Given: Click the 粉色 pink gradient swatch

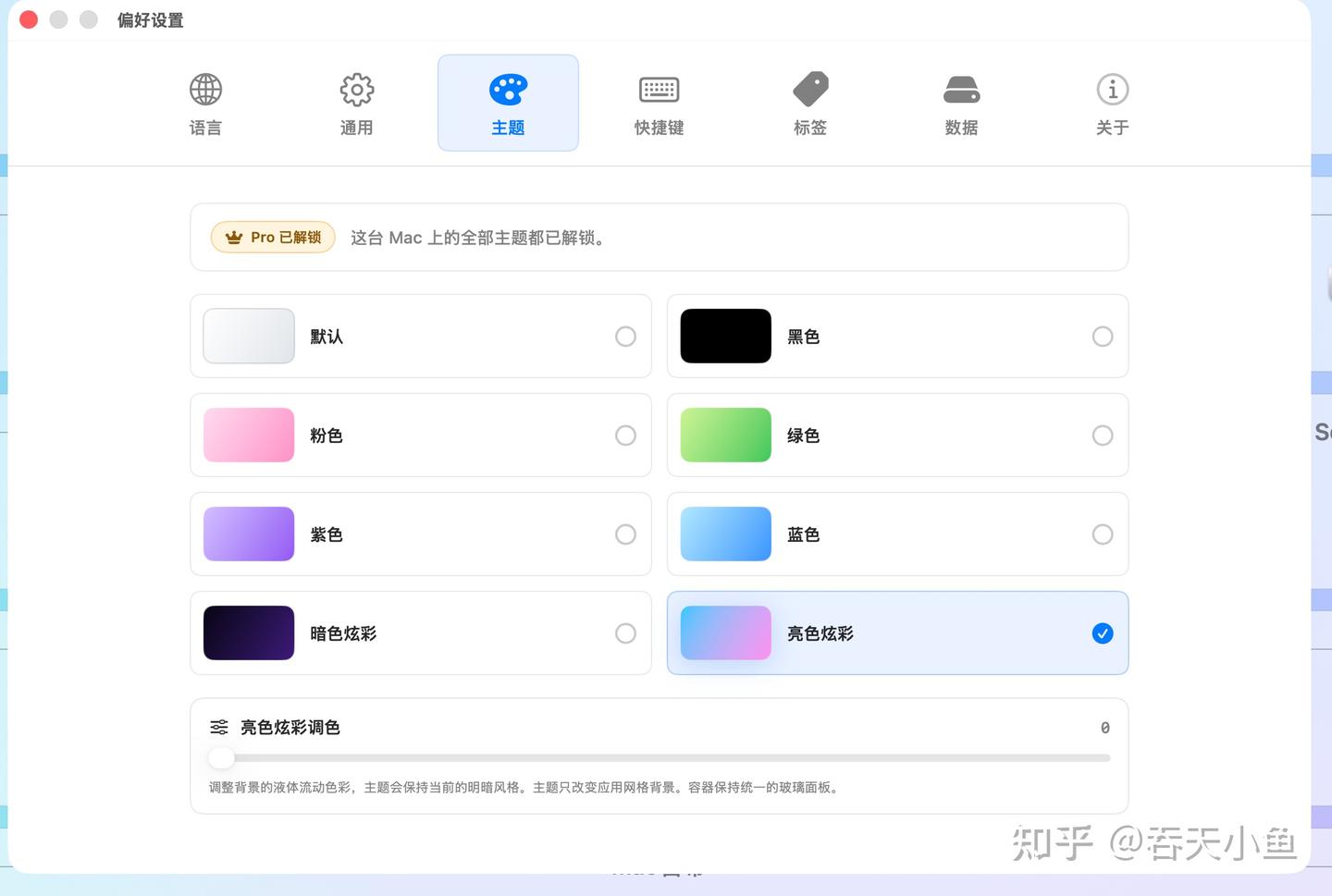Looking at the screenshot, I should [x=249, y=435].
